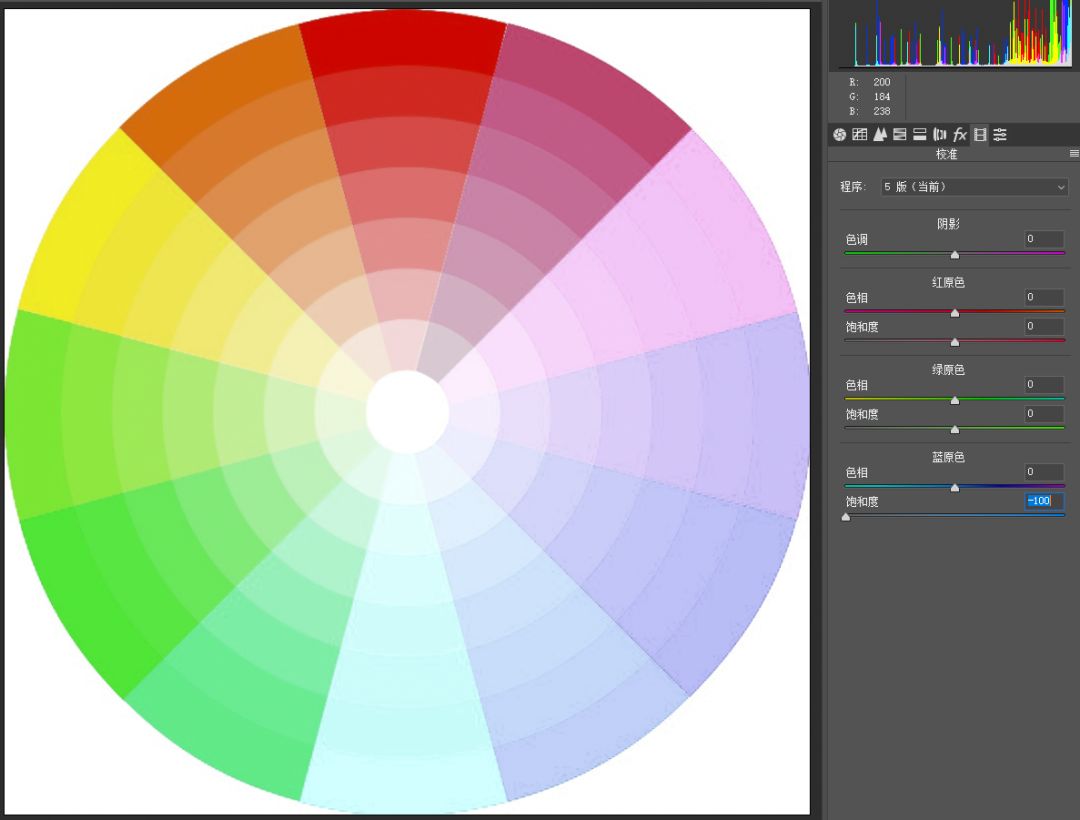The image size is (1080, 820).
Task: Open the Basic panel aperture icon
Action: 839,134
